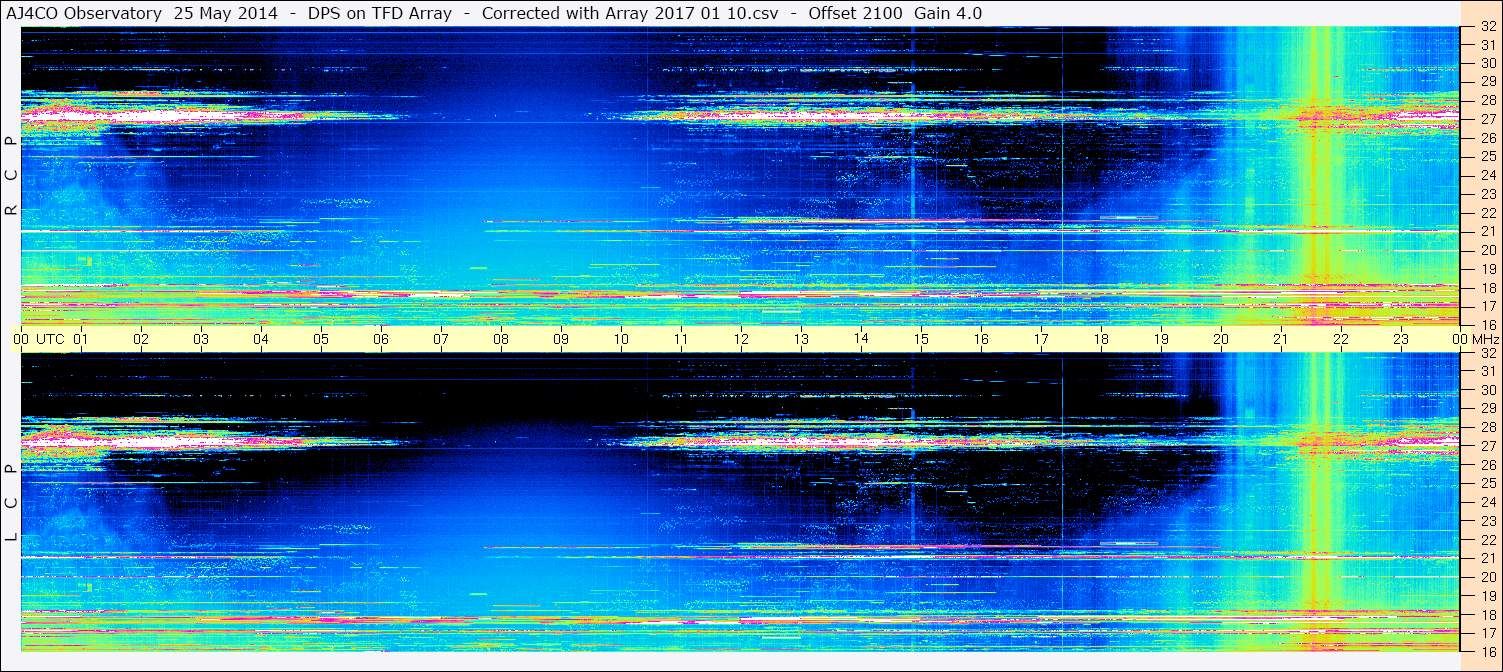Click the 01 hour mark on UTC axis
Viewport: 1503px width, 672px height.
click(x=82, y=339)
